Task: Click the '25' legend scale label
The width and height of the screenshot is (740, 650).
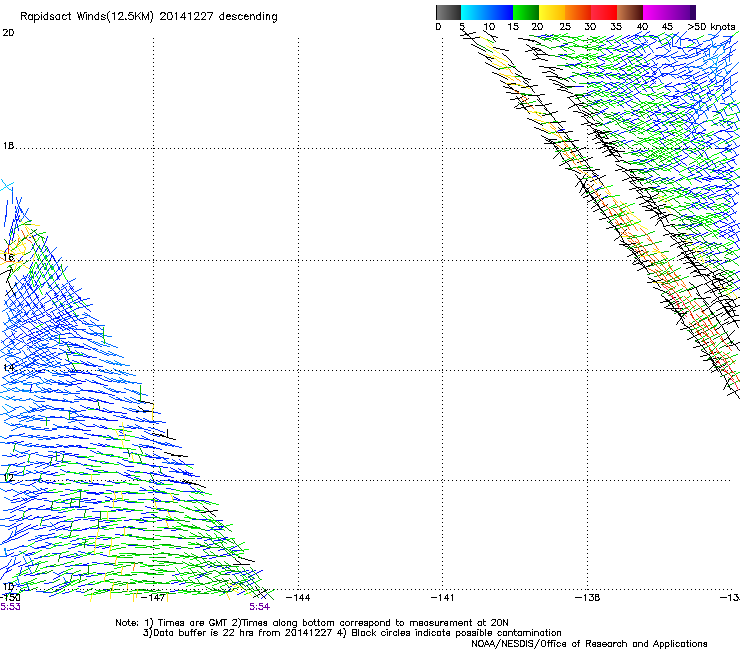Action: click(564, 27)
